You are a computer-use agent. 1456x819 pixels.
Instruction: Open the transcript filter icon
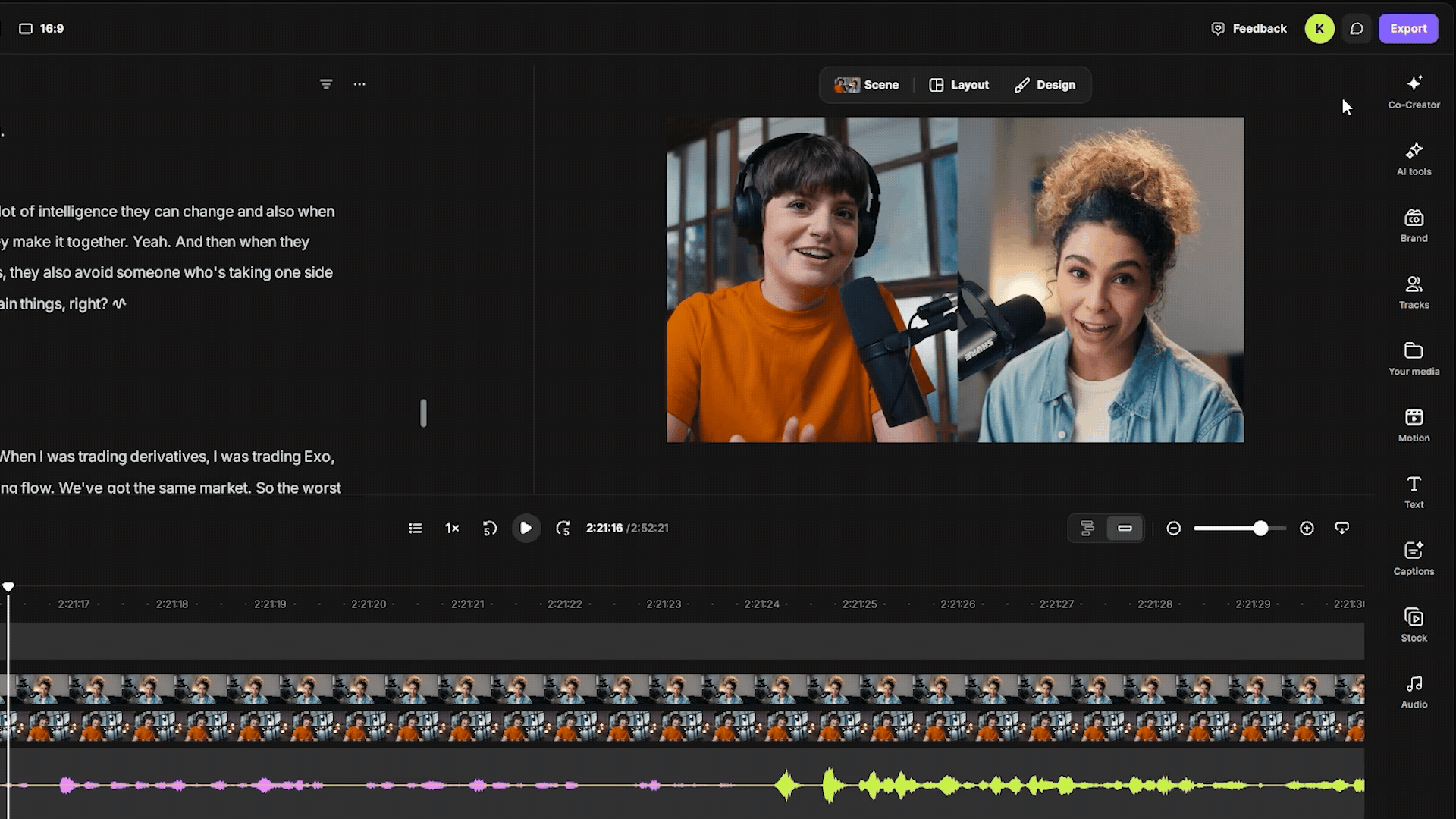(x=326, y=84)
